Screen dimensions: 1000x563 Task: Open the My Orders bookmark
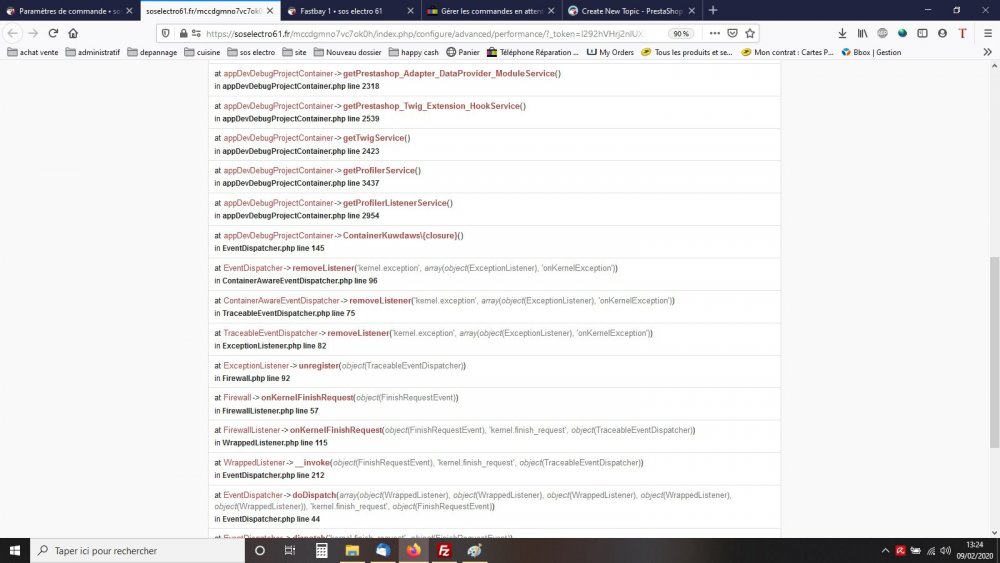(610, 52)
